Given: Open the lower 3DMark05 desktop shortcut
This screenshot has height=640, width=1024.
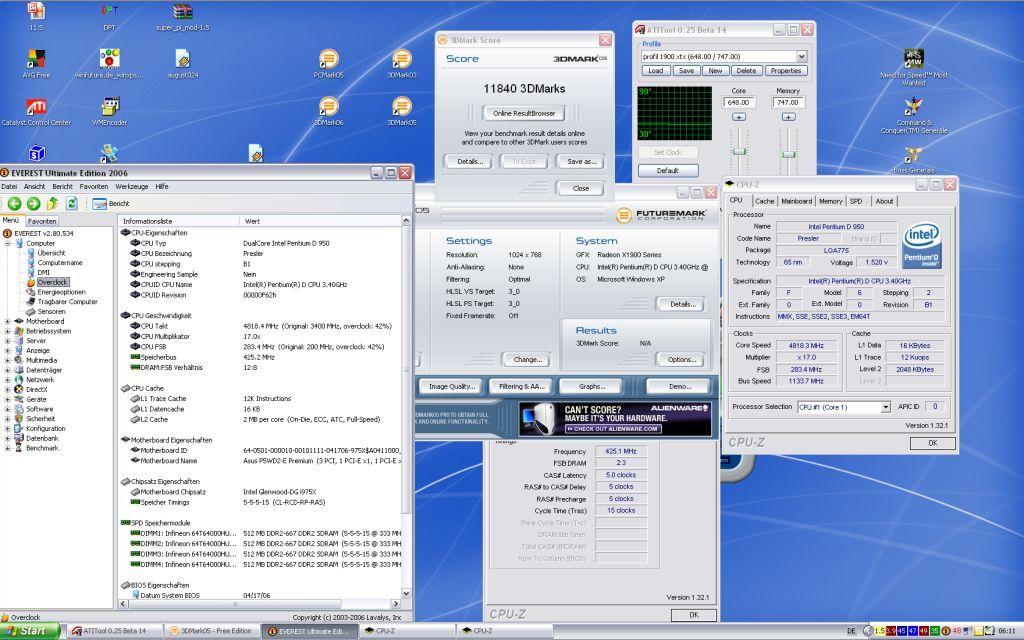Looking at the screenshot, I should click(402, 111).
